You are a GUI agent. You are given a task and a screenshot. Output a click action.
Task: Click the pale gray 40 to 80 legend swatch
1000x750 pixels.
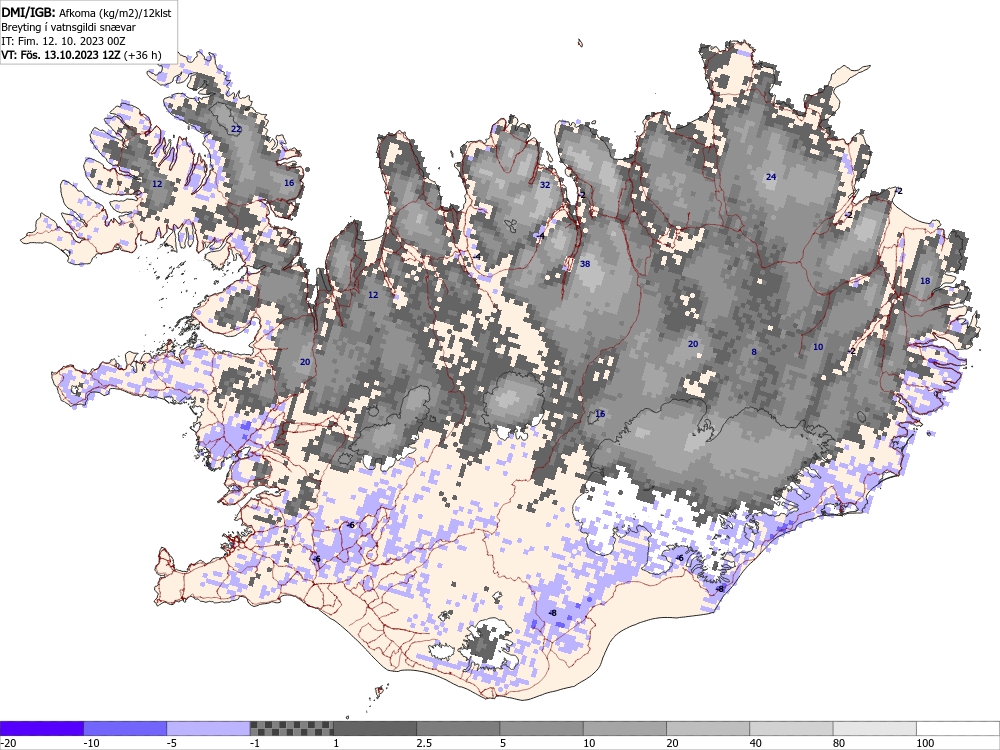(791, 728)
